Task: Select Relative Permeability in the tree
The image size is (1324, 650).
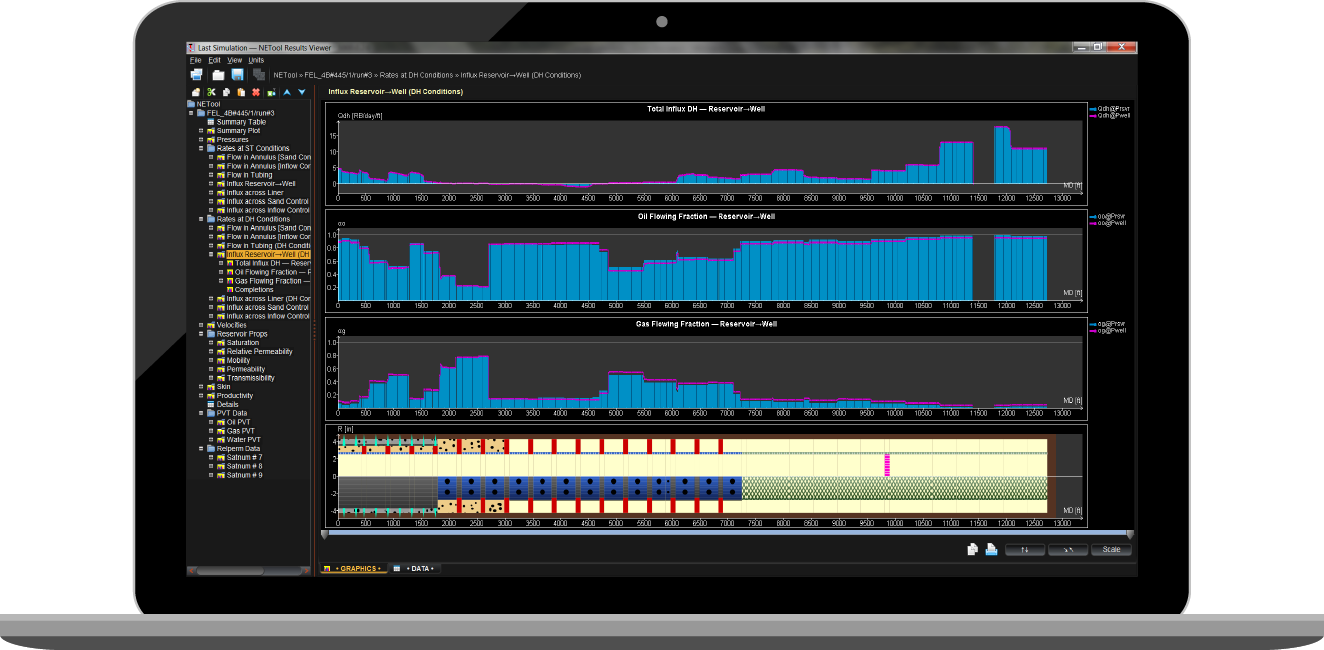Action: coord(260,352)
